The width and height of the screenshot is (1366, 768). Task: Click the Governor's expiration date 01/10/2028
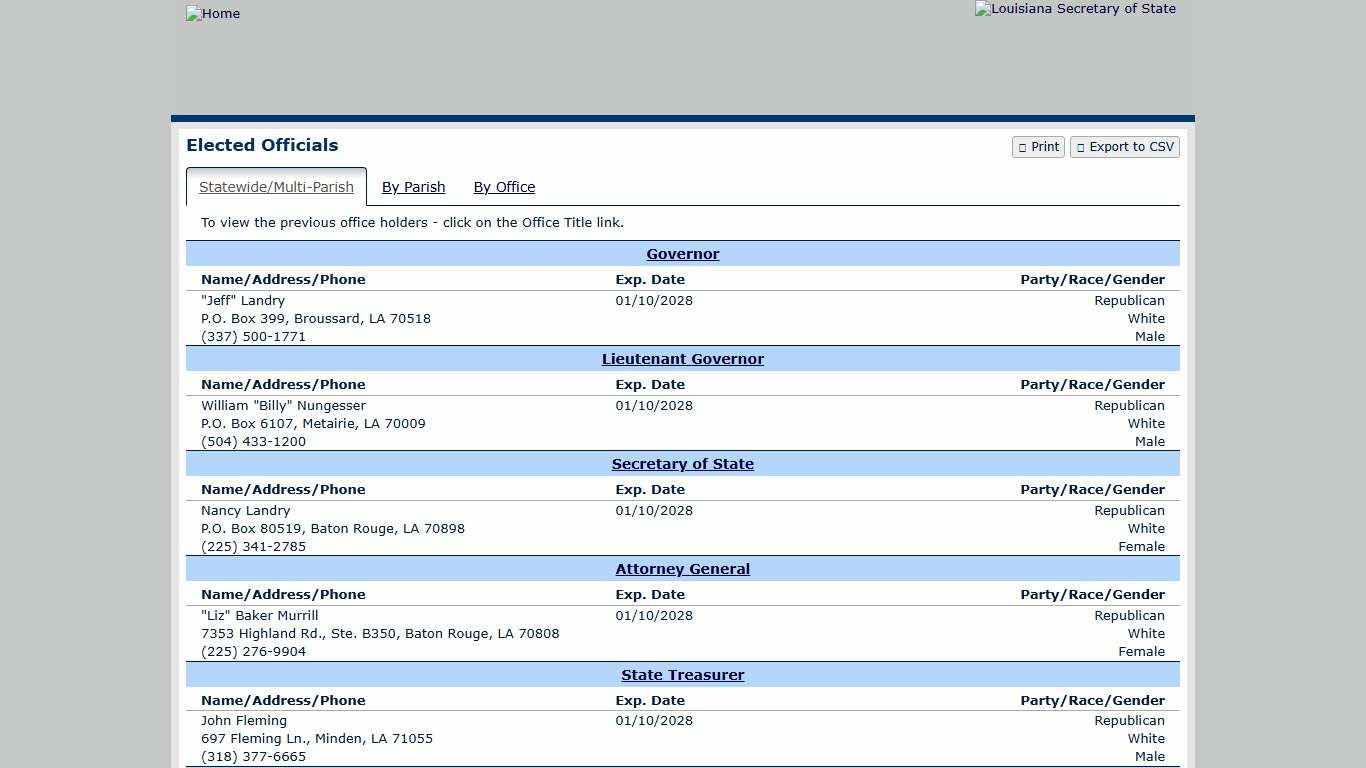pyautogui.click(x=654, y=301)
